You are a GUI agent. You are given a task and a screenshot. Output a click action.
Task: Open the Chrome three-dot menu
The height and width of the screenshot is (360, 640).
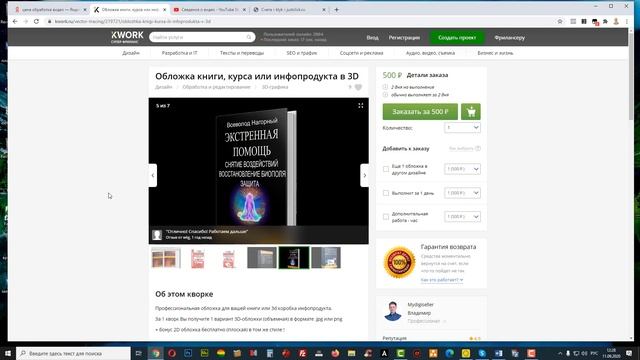tap(627, 21)
